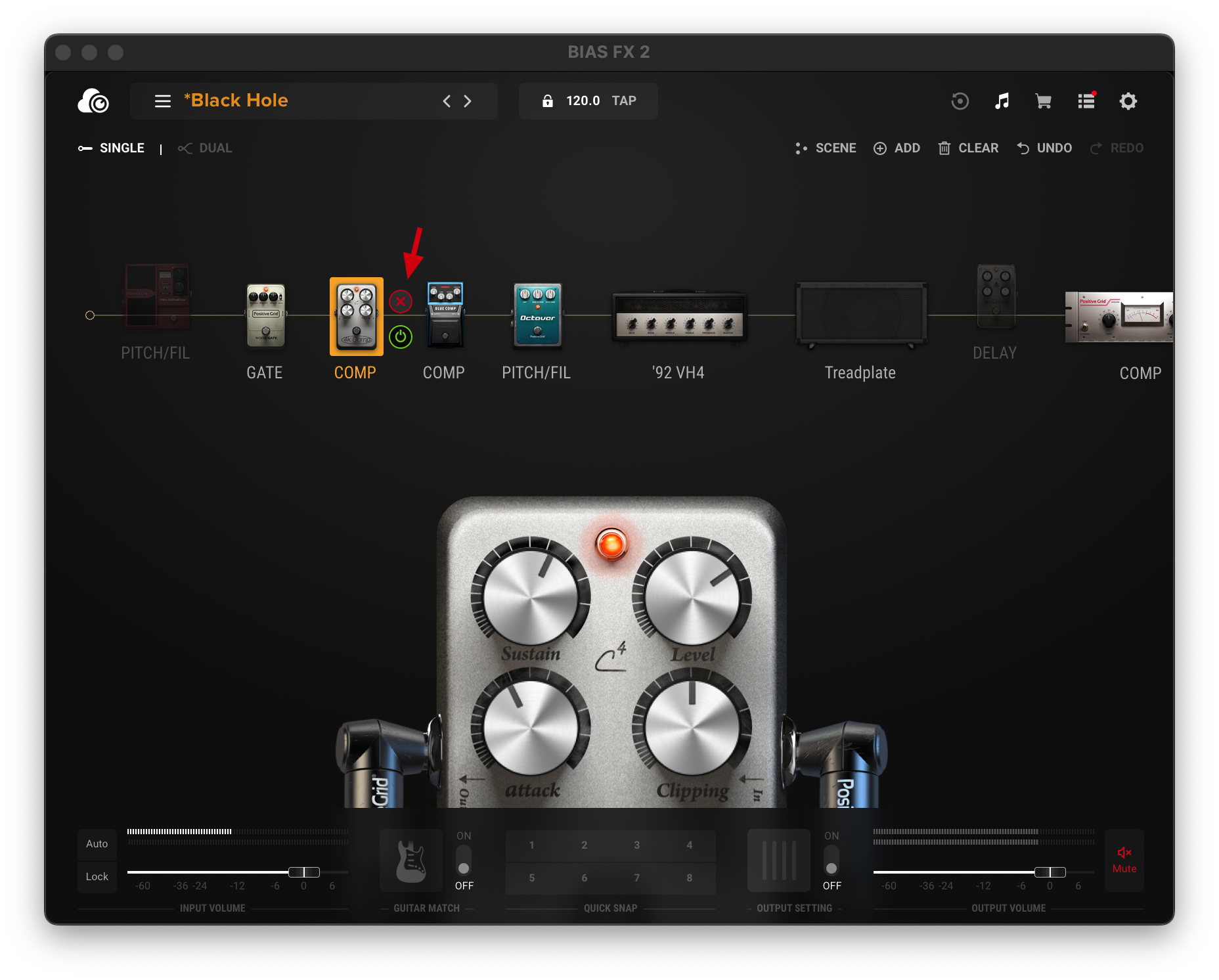
Task: Toggle the pedal's orange LED footswitch
Action: coord(611,545)
